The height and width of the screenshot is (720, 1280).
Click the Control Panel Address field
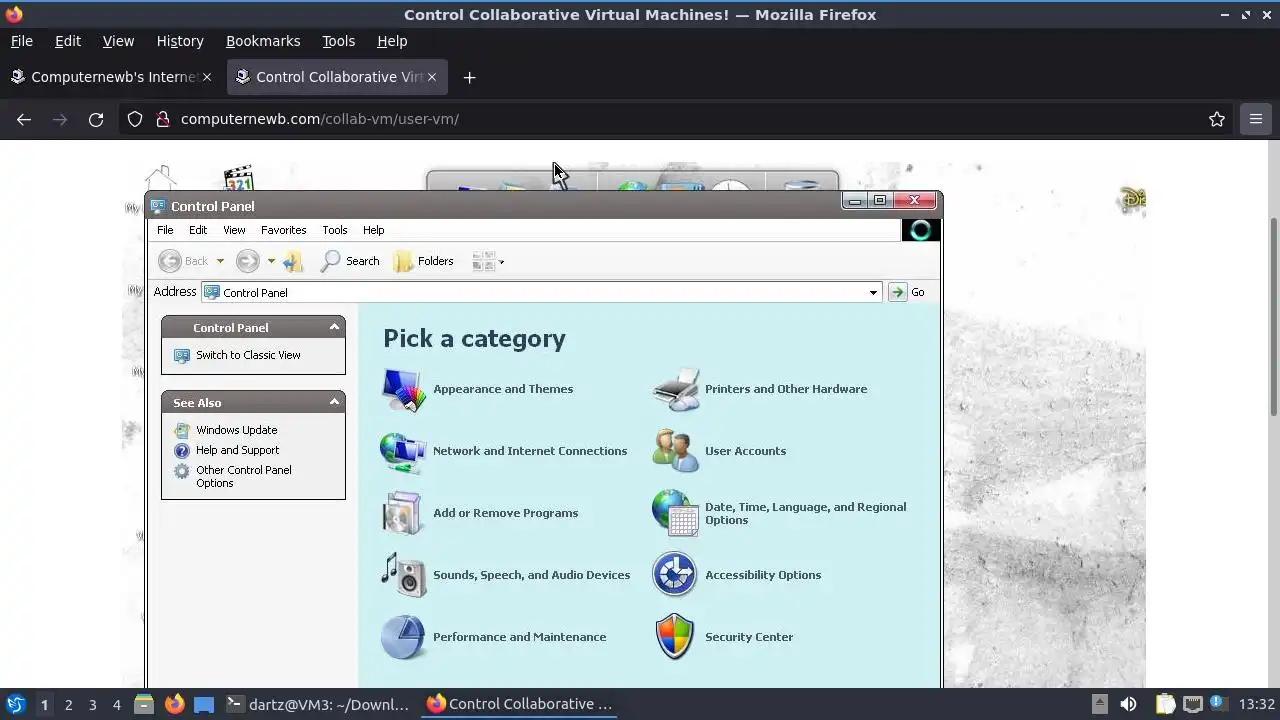click(540, 292)
